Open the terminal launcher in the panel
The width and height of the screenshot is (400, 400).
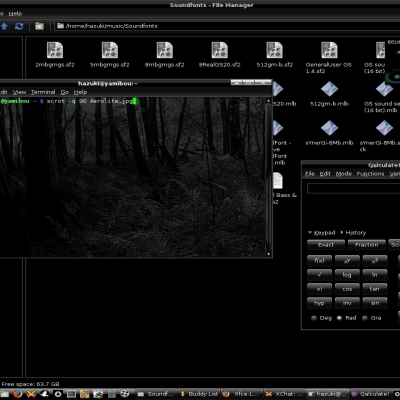pyautogui.click(x=71, y=394)
